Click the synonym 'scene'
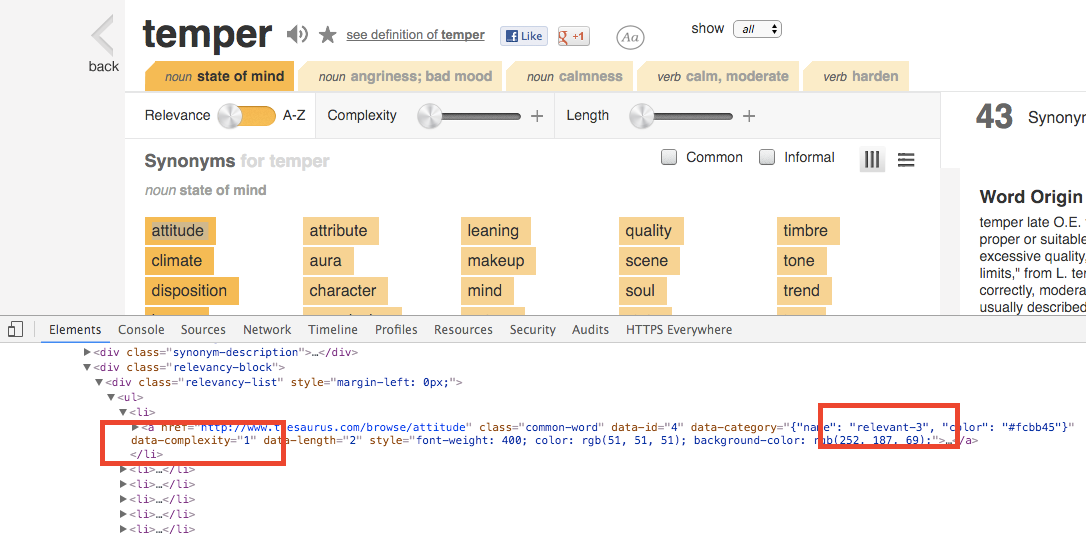 pos(649,261)
